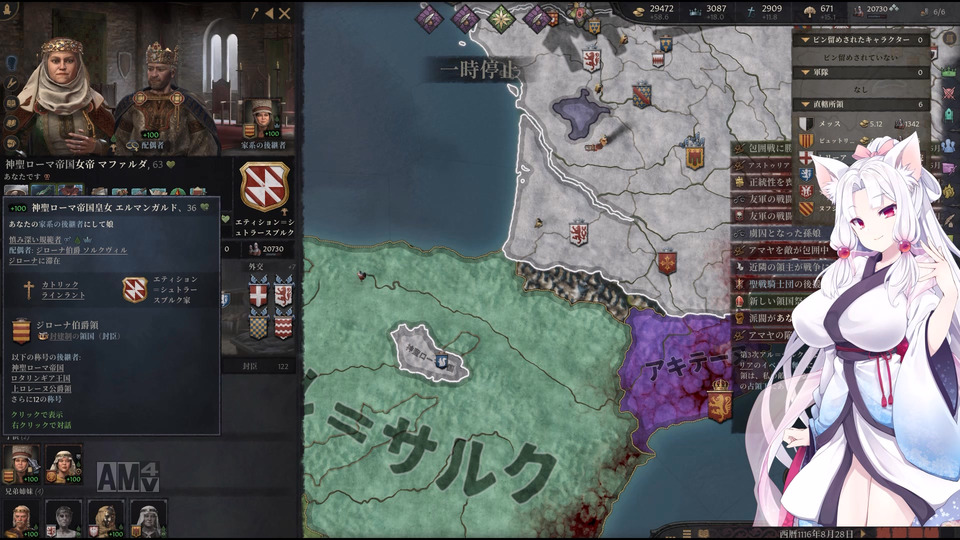The height and width of the screenshot is (540, 960).
Task: Click the renown tree icon
Action: pyautogui.click(x=809, y=10)
